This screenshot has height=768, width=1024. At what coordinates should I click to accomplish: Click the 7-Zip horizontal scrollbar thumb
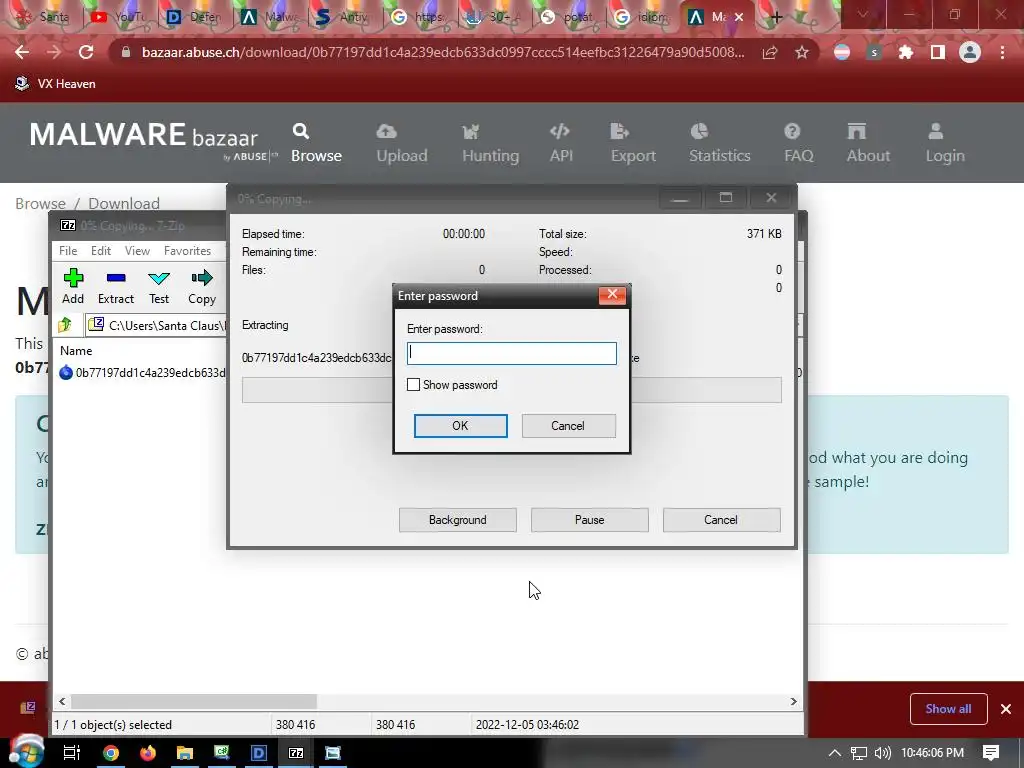[194, 701]
